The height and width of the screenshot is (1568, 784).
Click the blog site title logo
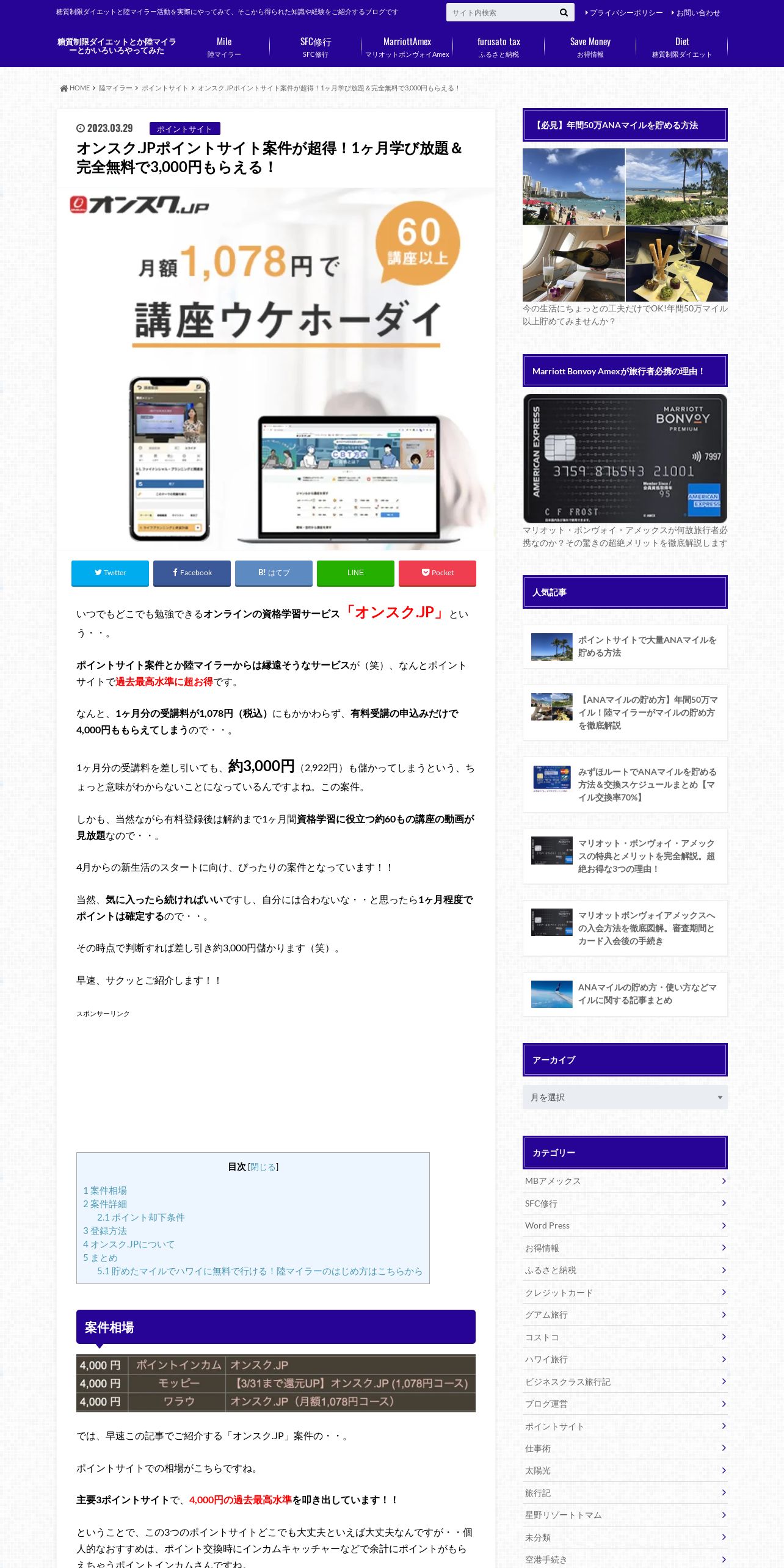tap(117, 46)
